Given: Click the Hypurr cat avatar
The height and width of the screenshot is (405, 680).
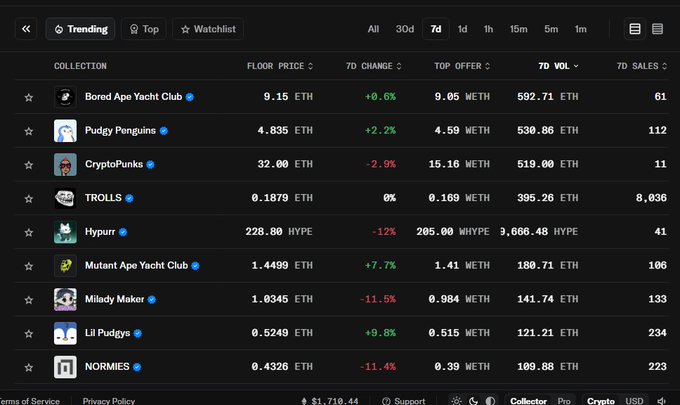Looking at the screenshot, I should click(65, 232).
